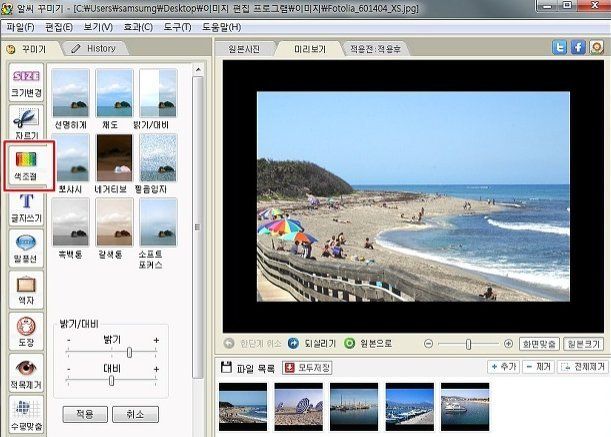This screenshot has height=437, width=611.
Task: Click the 대비 contrast slider handle
Action: tap(112, 380)
